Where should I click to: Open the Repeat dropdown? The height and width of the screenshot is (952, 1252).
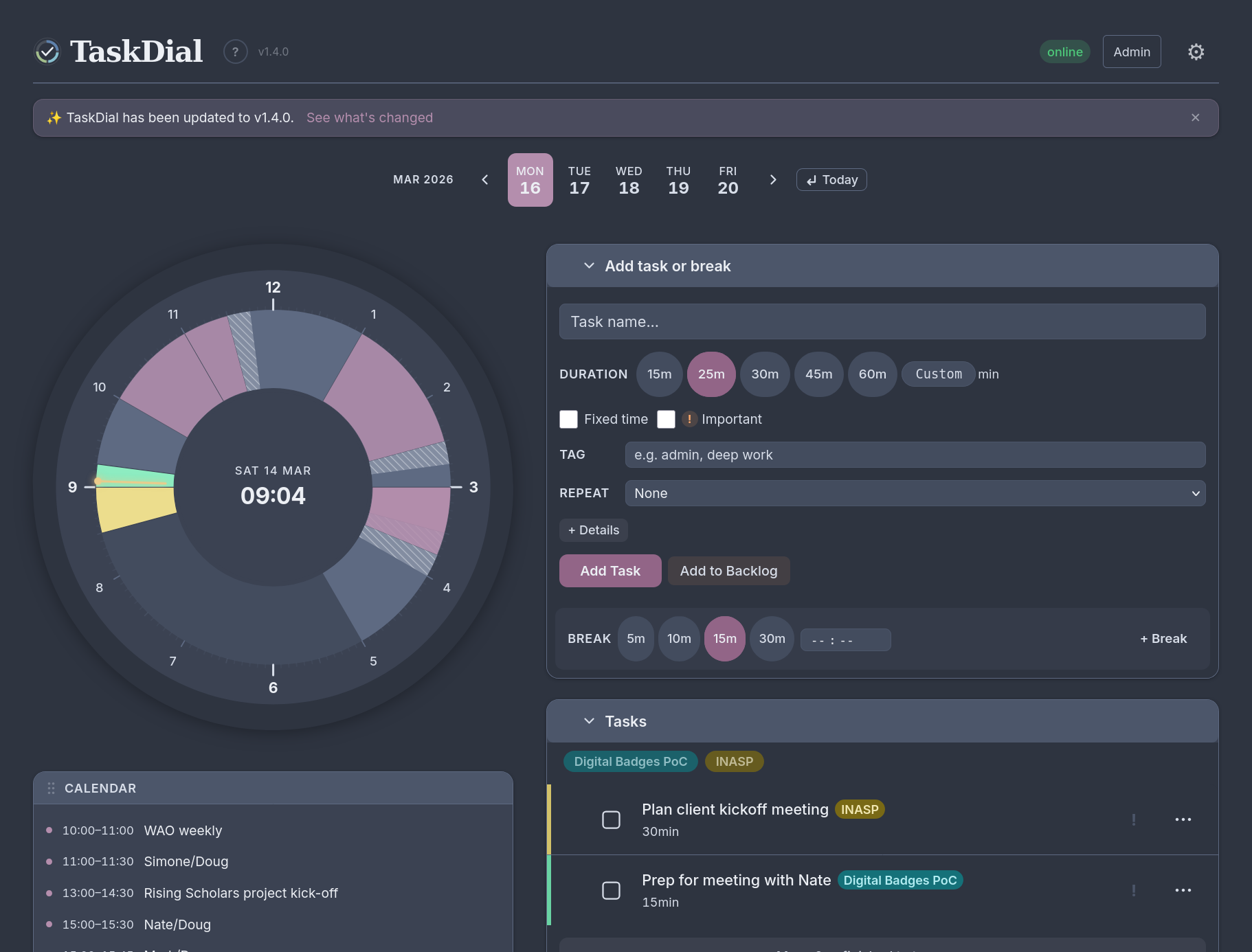pos(915,493)
